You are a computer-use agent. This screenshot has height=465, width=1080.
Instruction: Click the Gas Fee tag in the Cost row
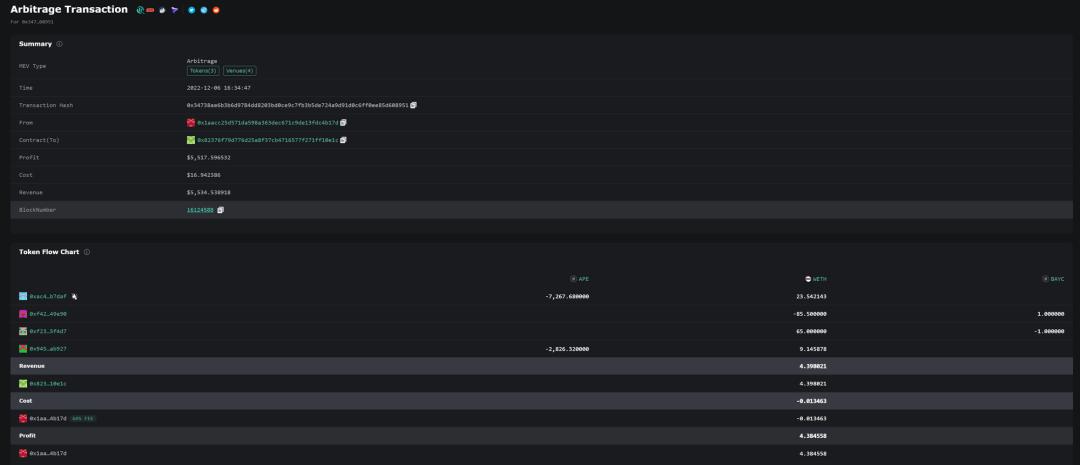83,418
